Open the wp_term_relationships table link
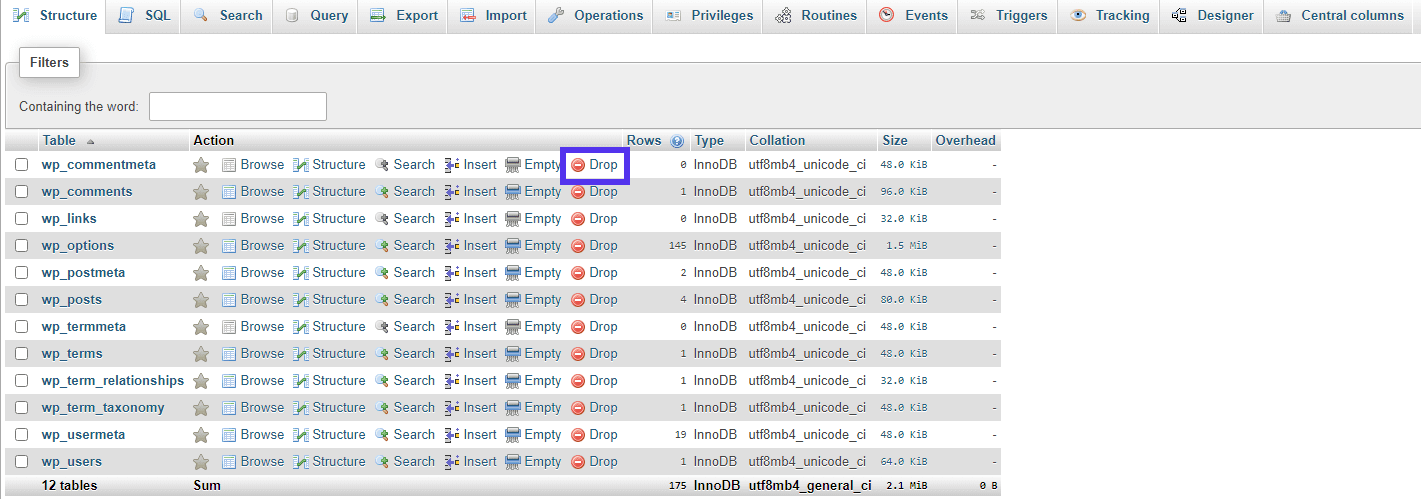 click(x=113, y=381)
